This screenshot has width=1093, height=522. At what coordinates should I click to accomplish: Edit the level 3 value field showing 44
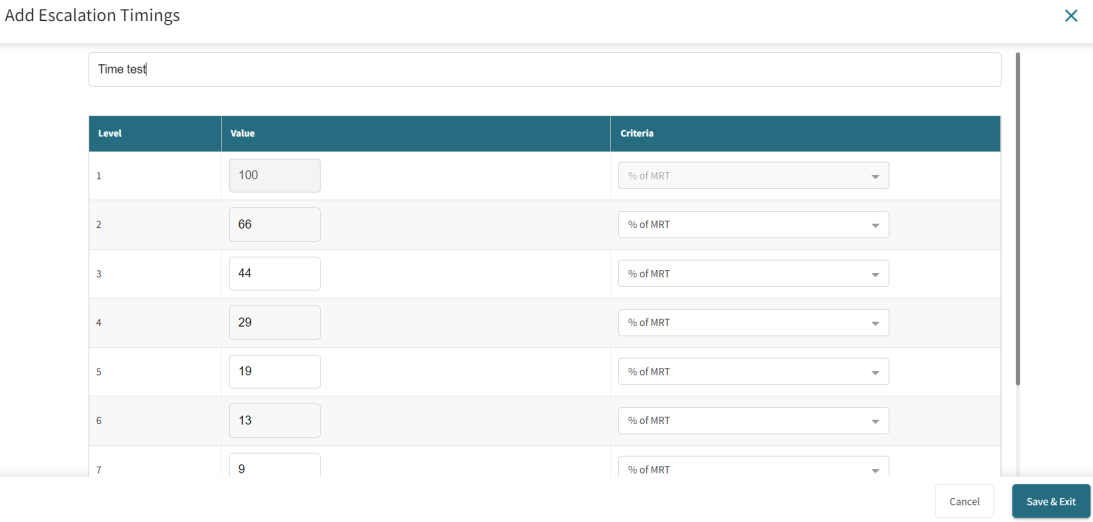click(275, 274)
